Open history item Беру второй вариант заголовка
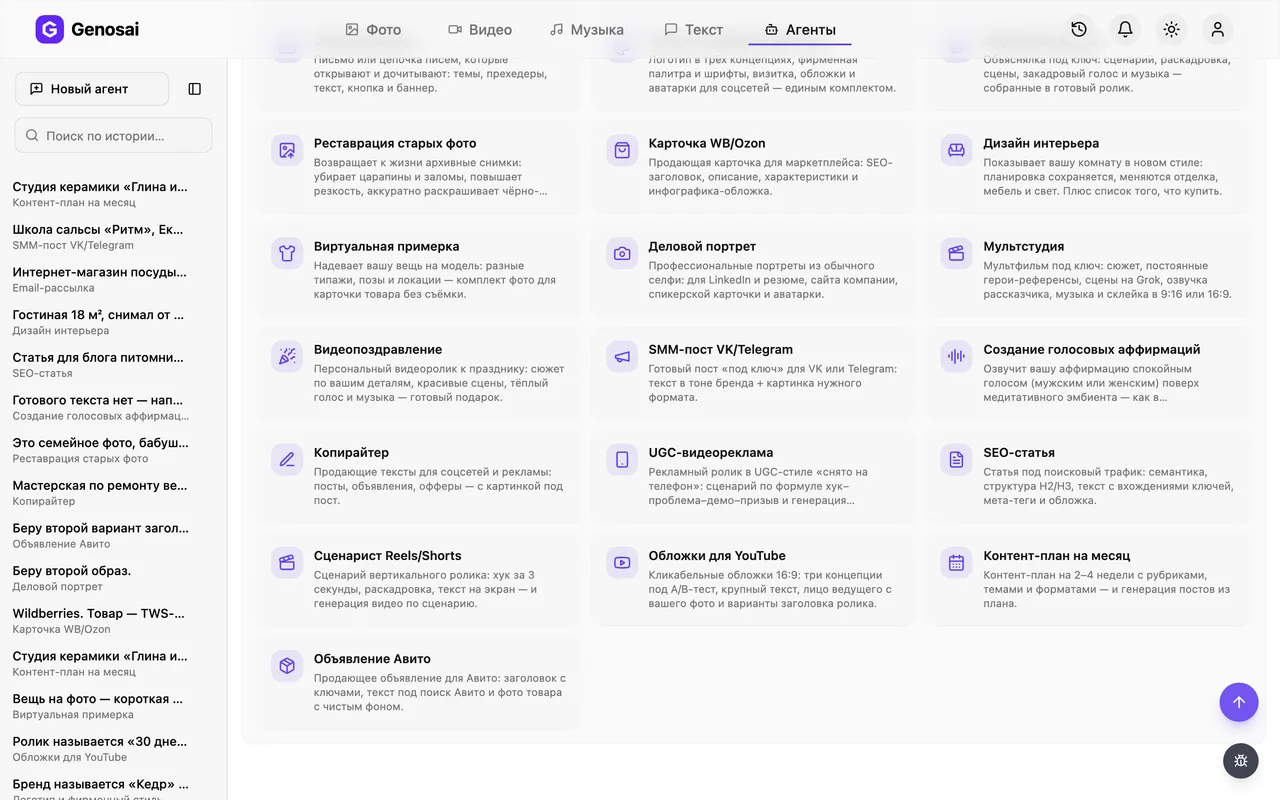Screen dimensions: 1280x800 100,535
